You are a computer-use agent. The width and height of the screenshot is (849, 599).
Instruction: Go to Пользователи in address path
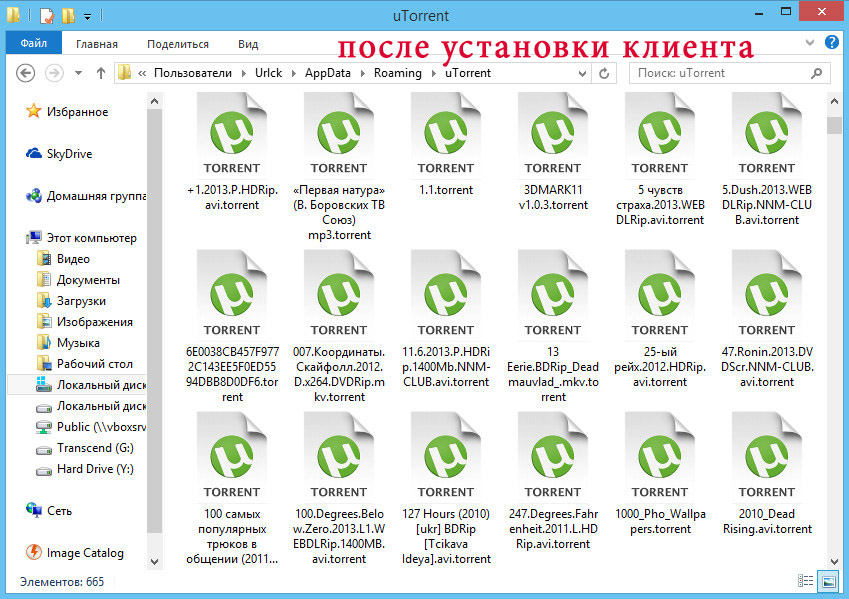pyautogui.click(x=192, y=73)
